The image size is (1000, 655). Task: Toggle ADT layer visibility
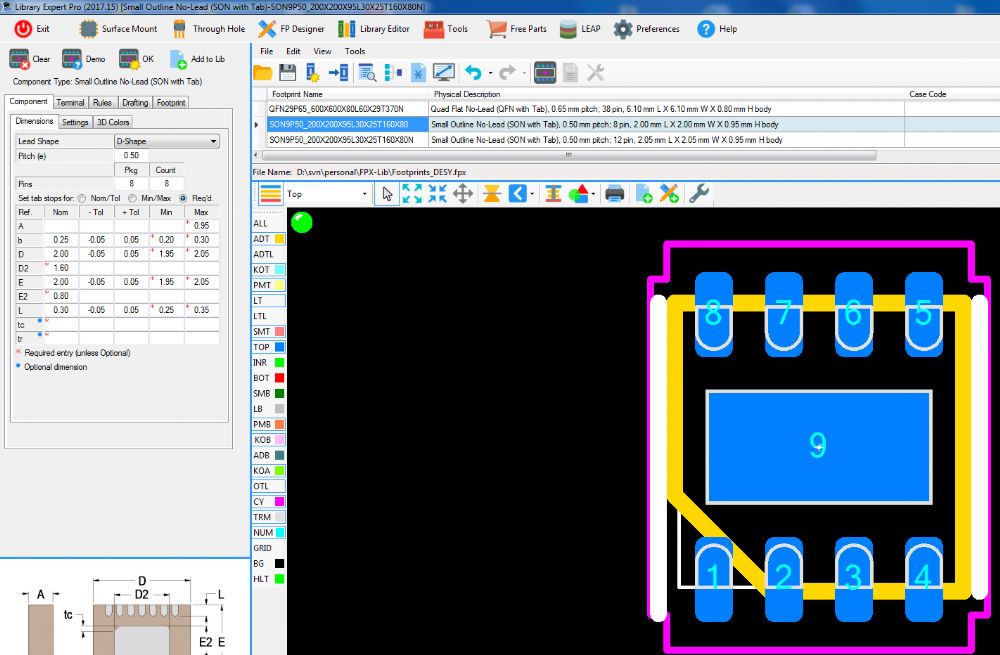click(x=268, y=239)
